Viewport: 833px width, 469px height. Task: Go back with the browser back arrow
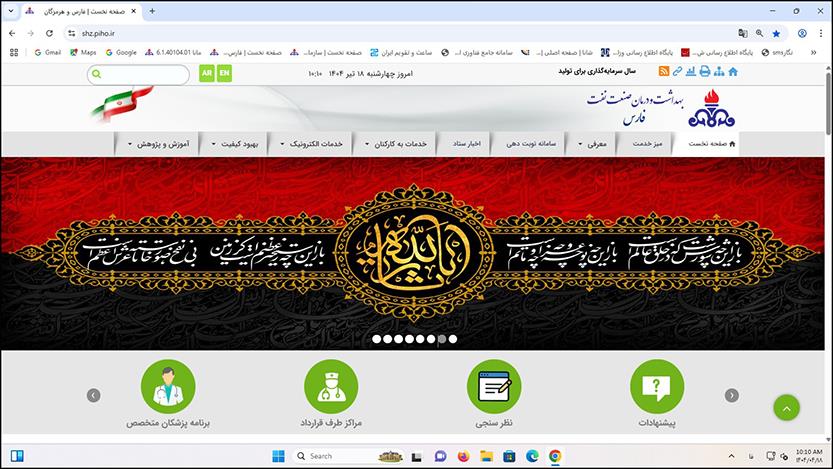click(12, 33)
